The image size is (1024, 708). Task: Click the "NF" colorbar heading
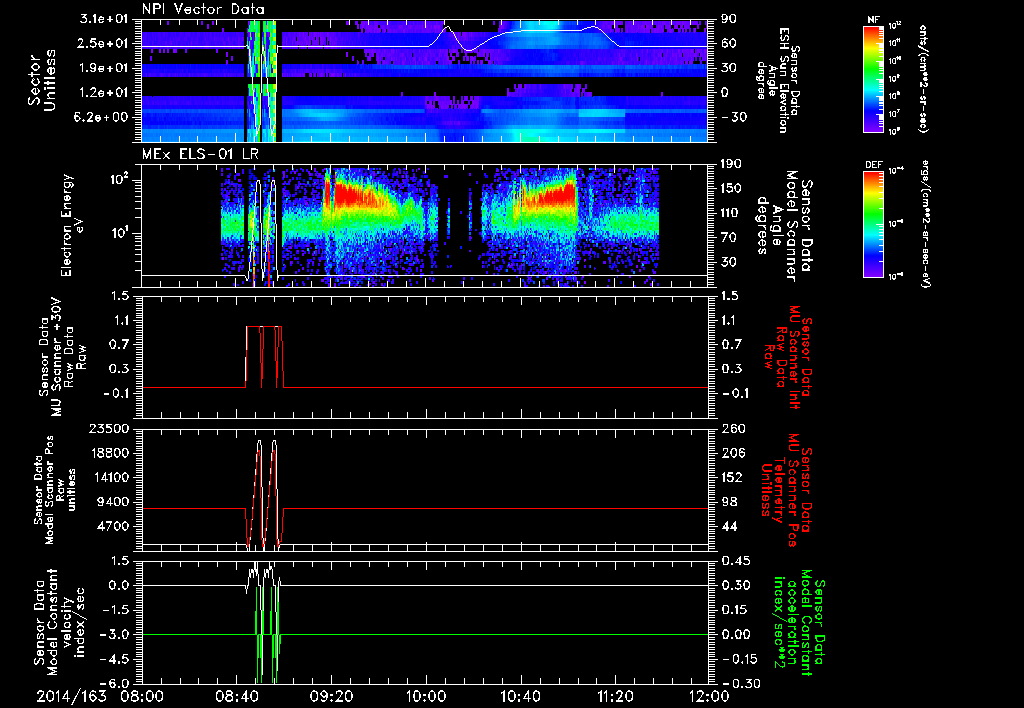pos(873,20)
